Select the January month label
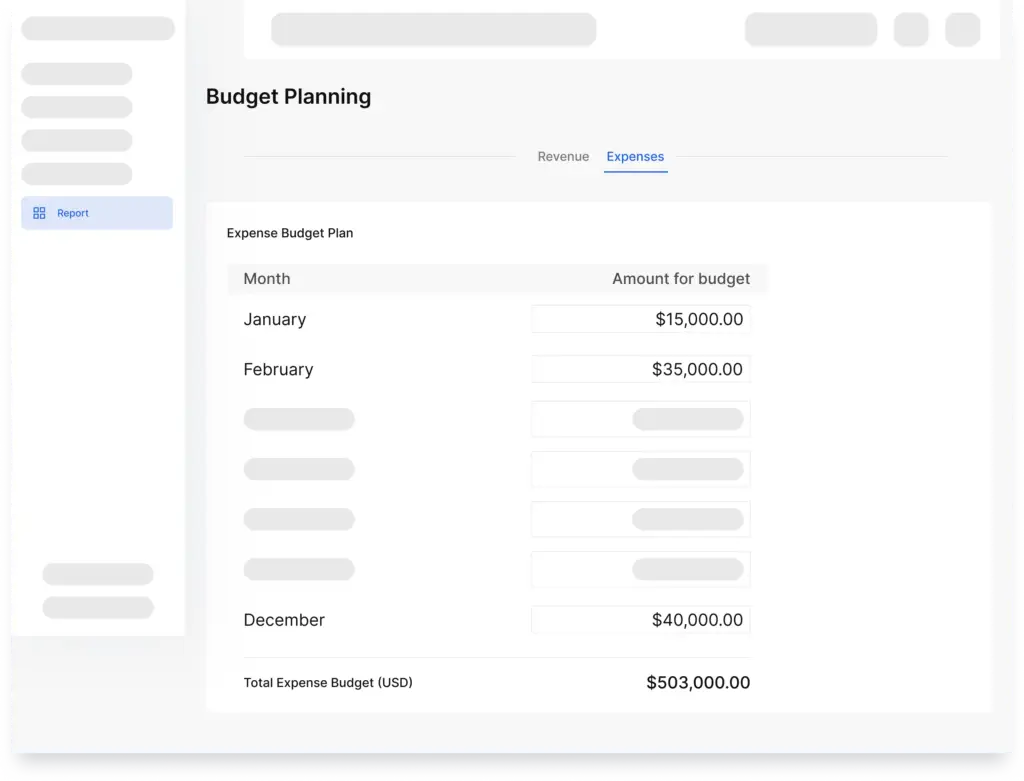The image size is (1024, 781). (275, 320)
